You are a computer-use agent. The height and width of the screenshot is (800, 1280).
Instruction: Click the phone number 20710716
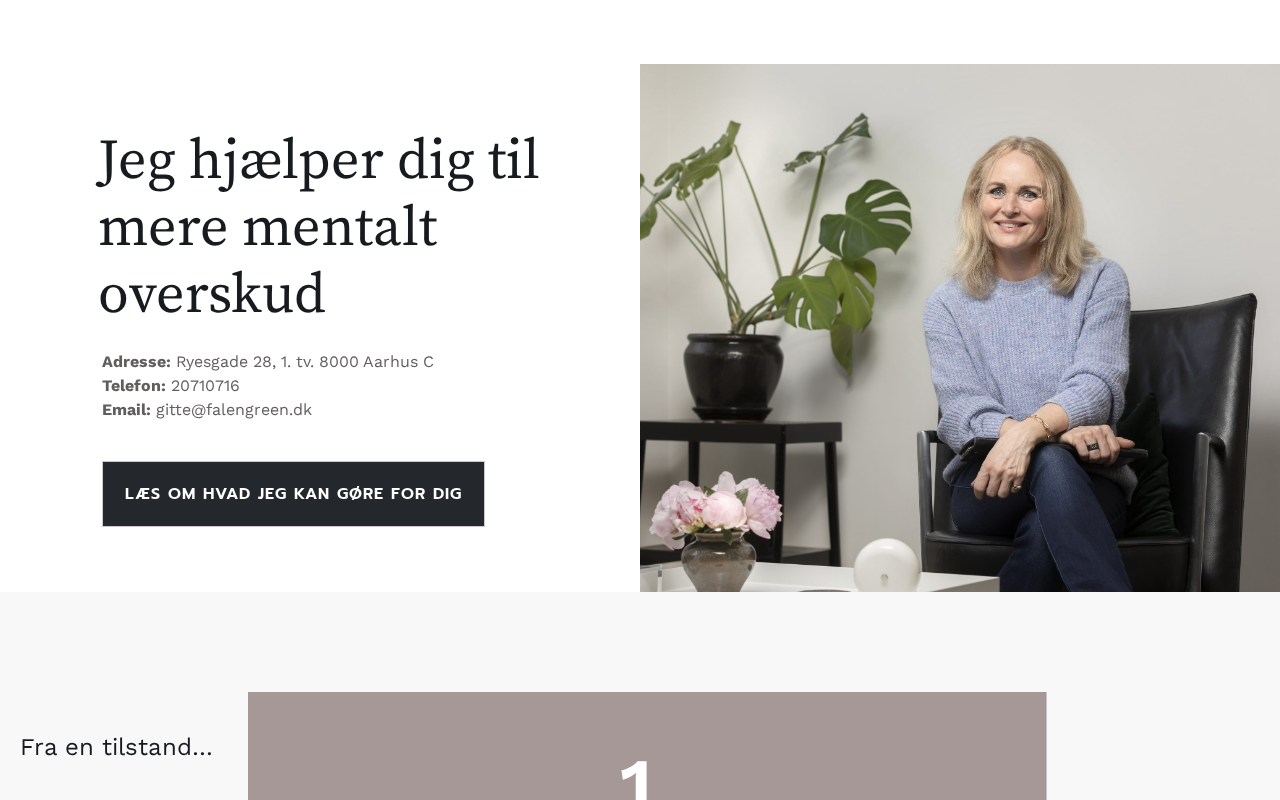click(205, 386)
